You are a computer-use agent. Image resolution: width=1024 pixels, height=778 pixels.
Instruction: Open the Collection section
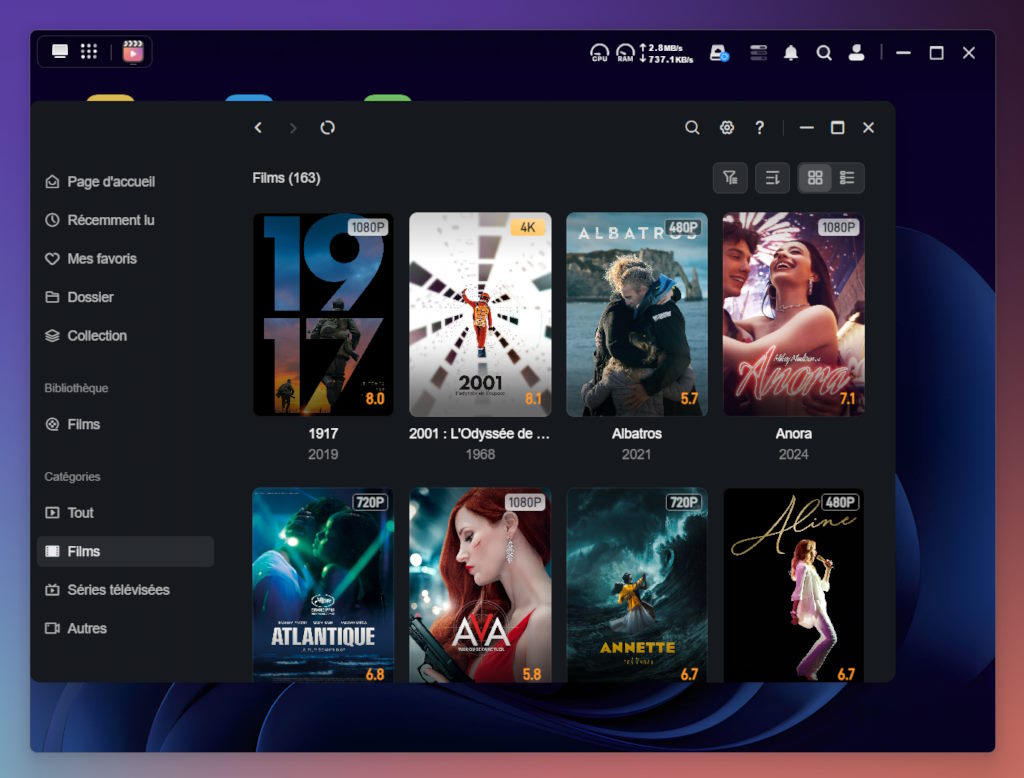click(x=86, y=336)
